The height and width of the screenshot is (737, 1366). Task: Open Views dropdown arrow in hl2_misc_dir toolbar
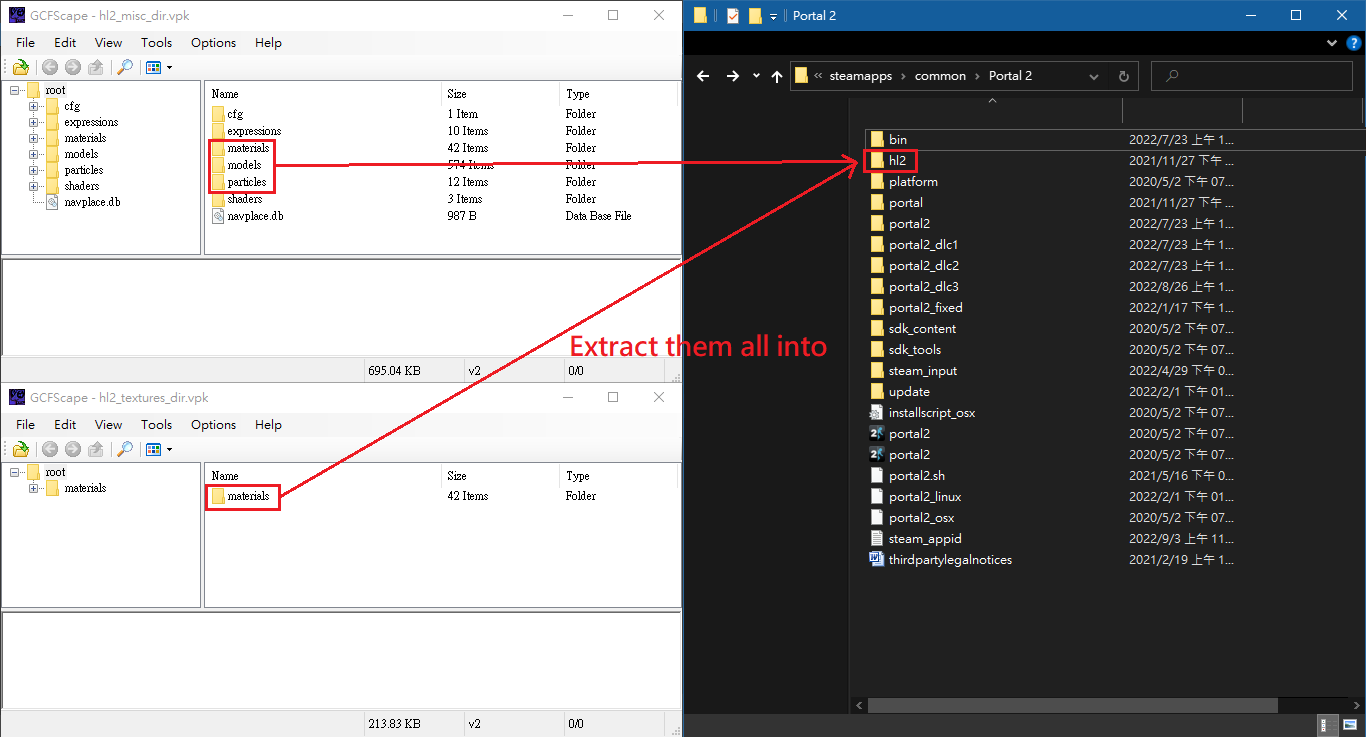tap(169, 68)
